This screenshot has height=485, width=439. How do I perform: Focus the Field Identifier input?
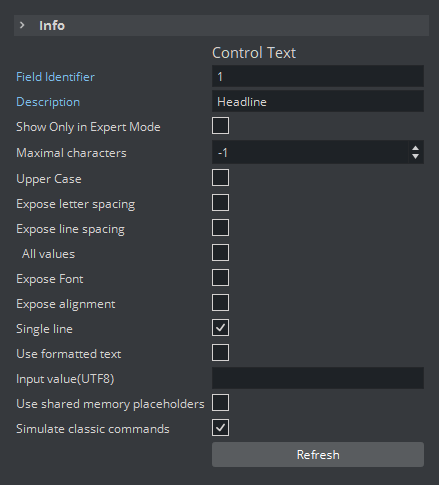pyautogui.click(x=318, y=76)
